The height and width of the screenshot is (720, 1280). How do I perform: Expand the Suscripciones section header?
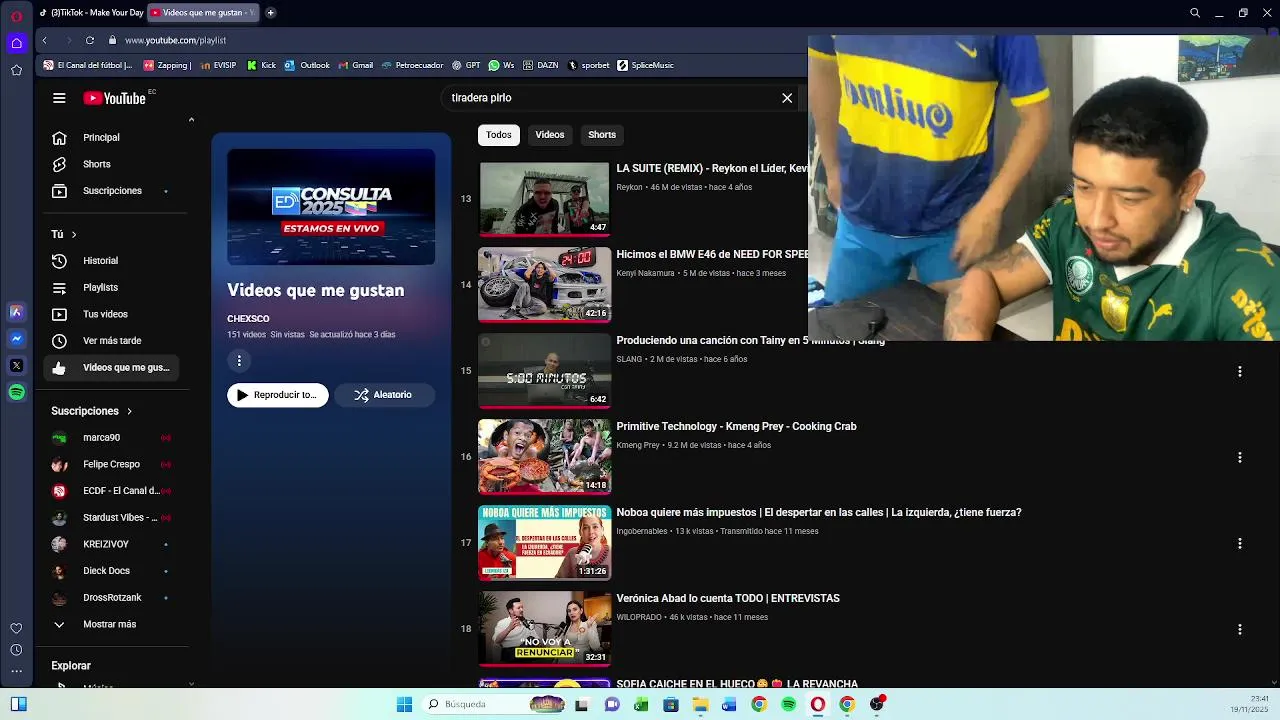(92, 411)
